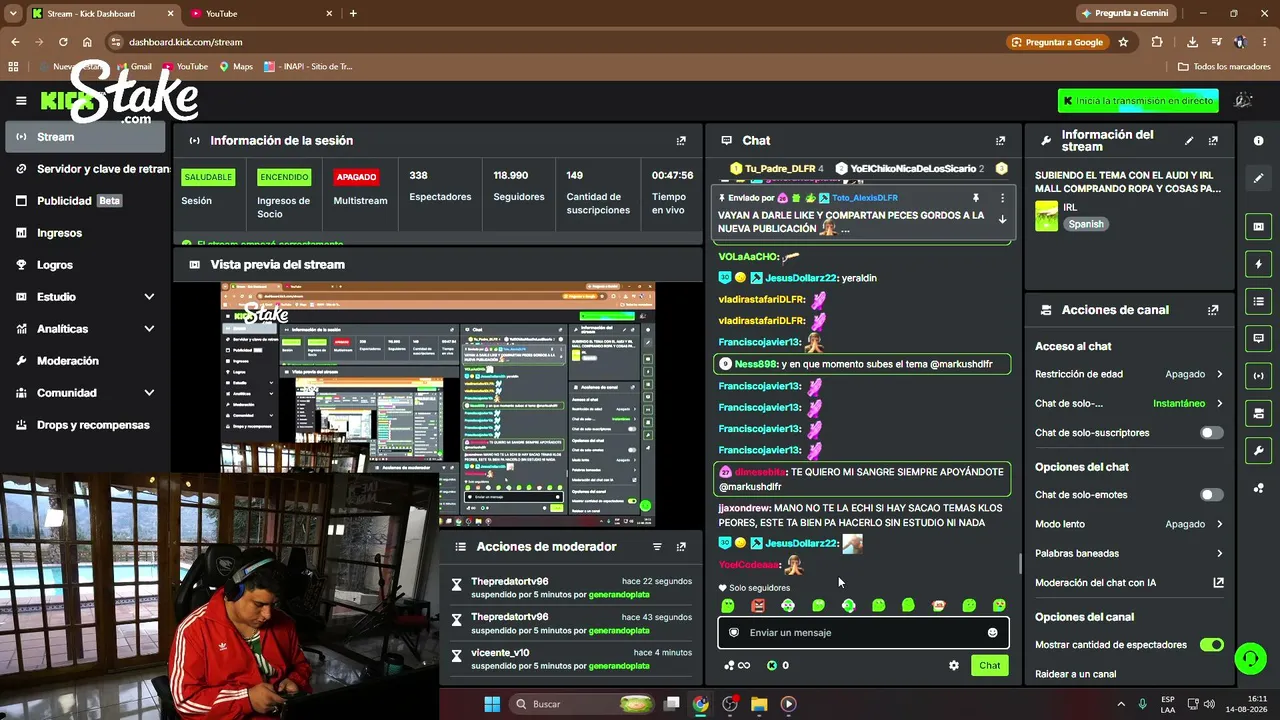The width and height of the screenshot is (1280, 720).
Task: Click the chat scrollbar
Action: [x=1020, y=563]
